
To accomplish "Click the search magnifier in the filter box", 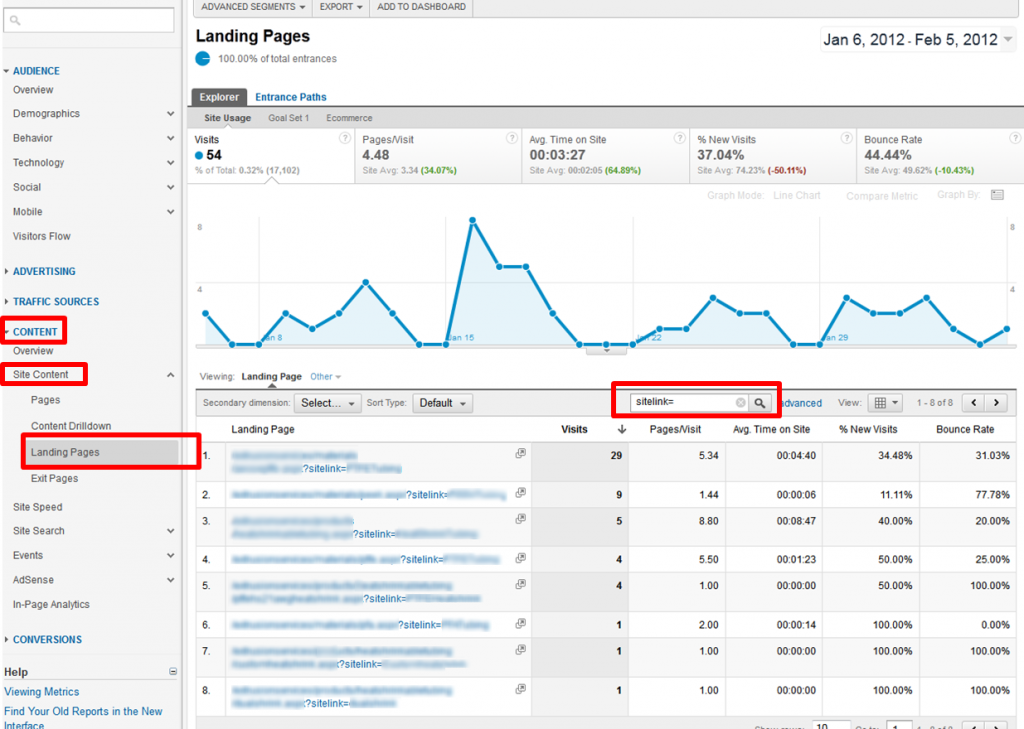I will [x=761, y=402].
